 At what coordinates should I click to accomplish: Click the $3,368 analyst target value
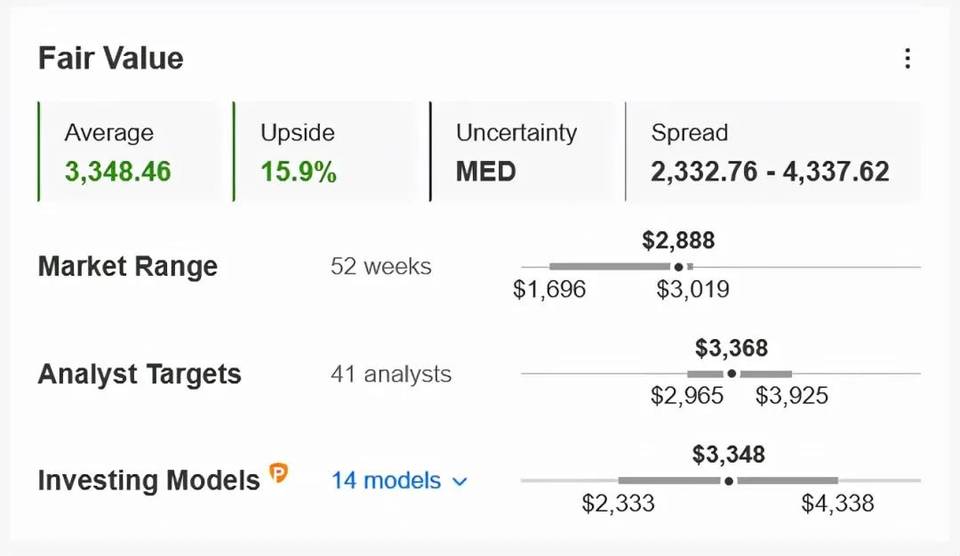pyautogui.click(x=732, y=348)
